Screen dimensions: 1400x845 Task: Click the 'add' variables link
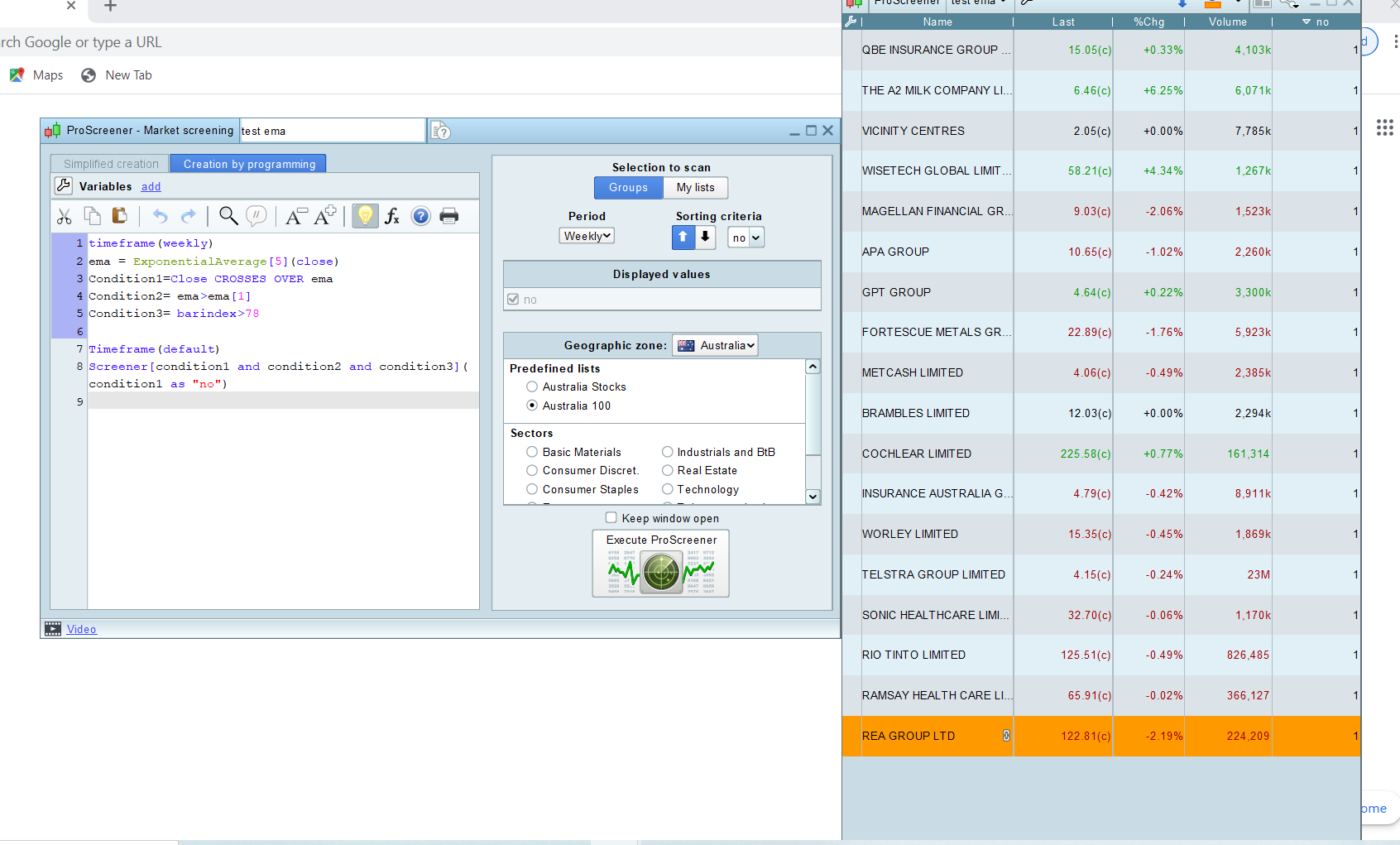[151, 187]
